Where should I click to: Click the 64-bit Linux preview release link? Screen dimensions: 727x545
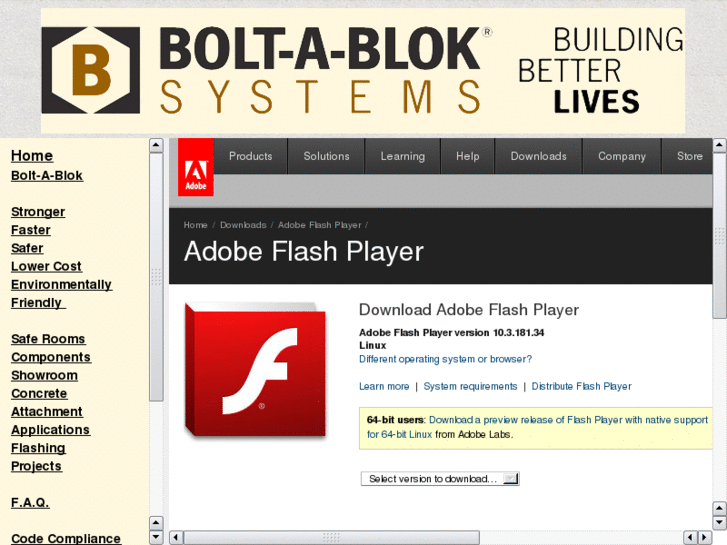(537, 427)
